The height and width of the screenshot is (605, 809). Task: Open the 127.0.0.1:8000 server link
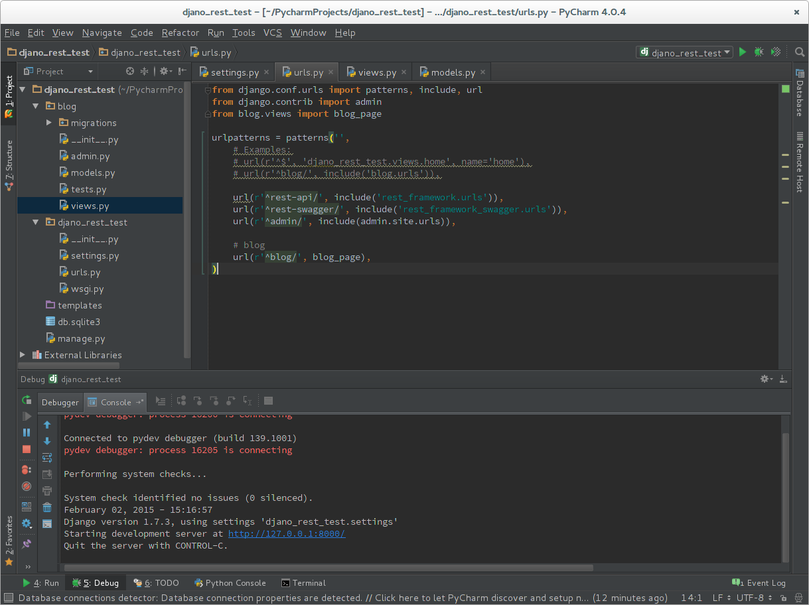point(287,534)
